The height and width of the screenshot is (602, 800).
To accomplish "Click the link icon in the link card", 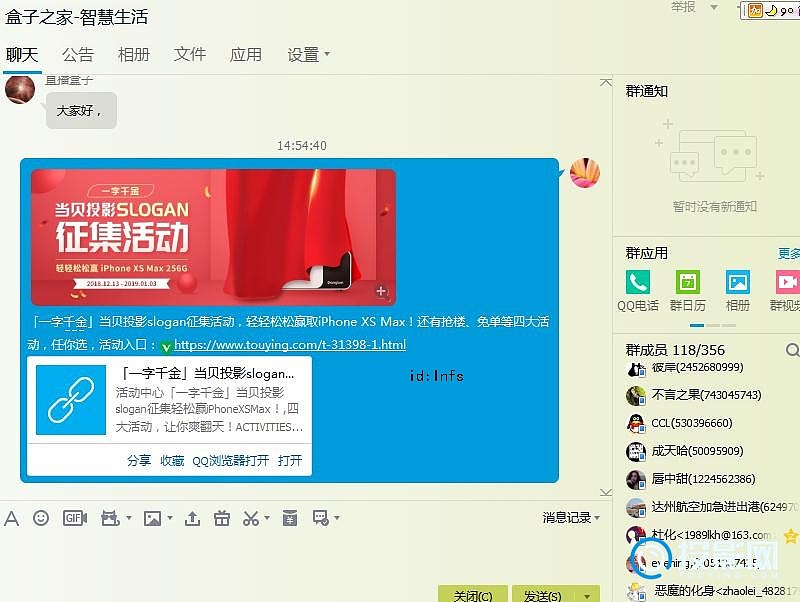I will [71, 400].
